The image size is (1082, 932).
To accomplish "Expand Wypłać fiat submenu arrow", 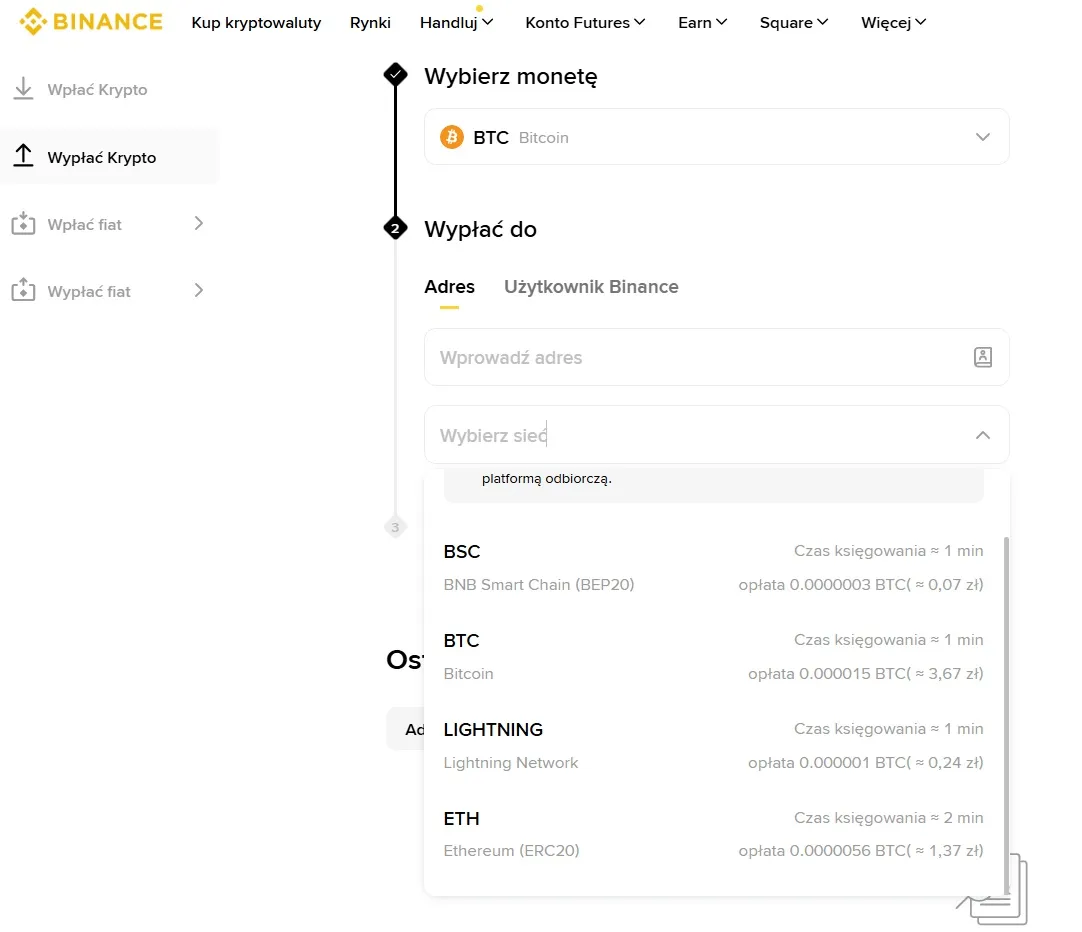I will coord(199,290).
